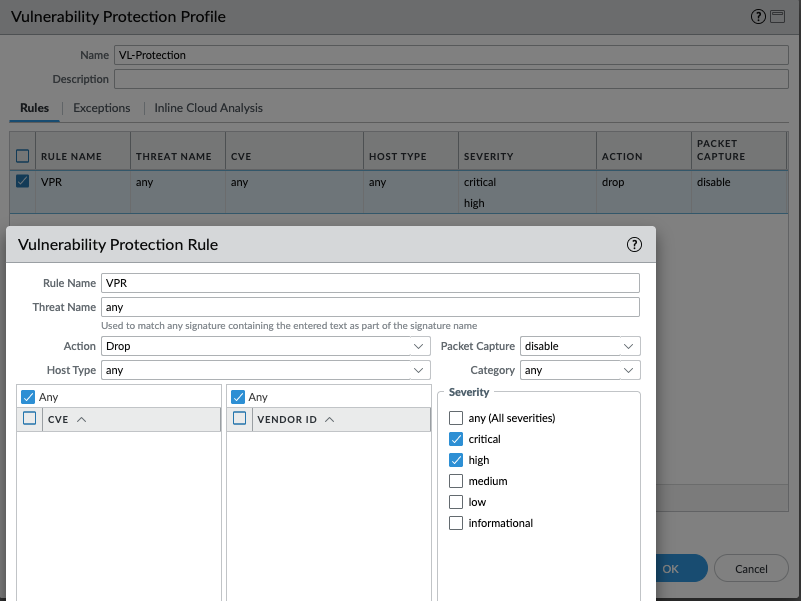Click the Rule Name input field
801x601 pixels.
[370, 283]
